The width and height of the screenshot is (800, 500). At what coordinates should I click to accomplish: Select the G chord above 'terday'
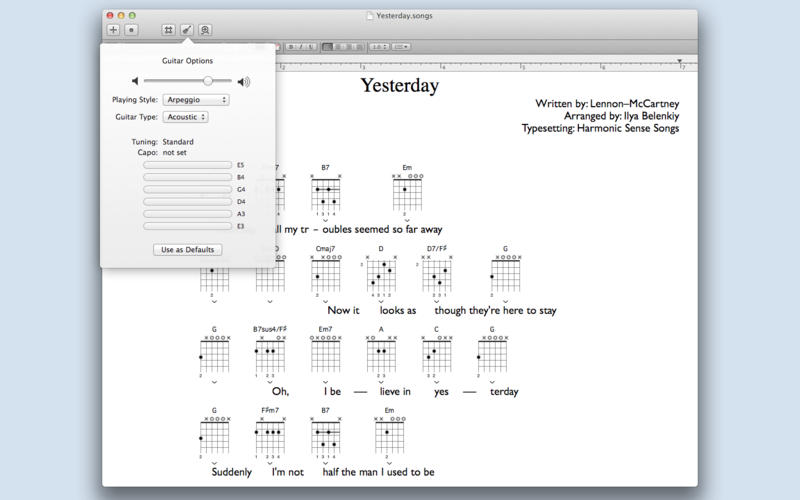point(492,353)
